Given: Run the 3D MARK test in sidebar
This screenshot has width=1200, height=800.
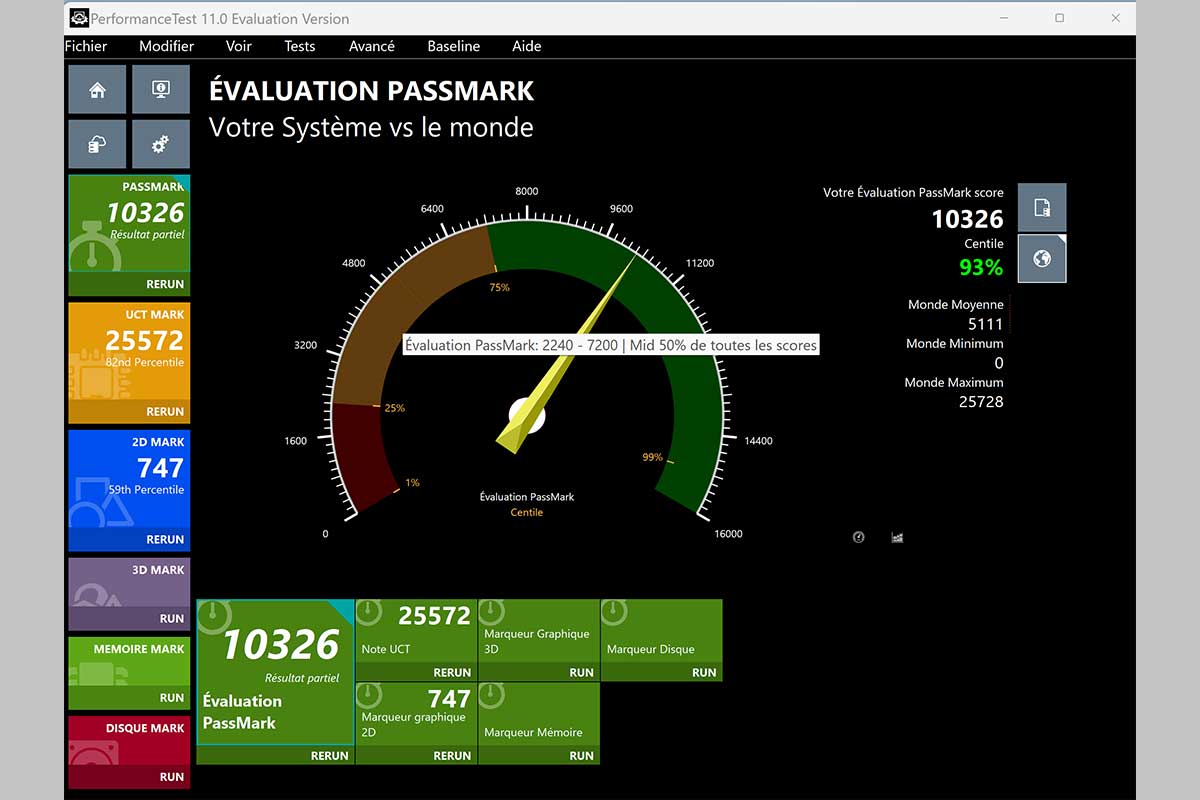Looking at the screenshot, I should pyautogui.click(x=172, y=619).
